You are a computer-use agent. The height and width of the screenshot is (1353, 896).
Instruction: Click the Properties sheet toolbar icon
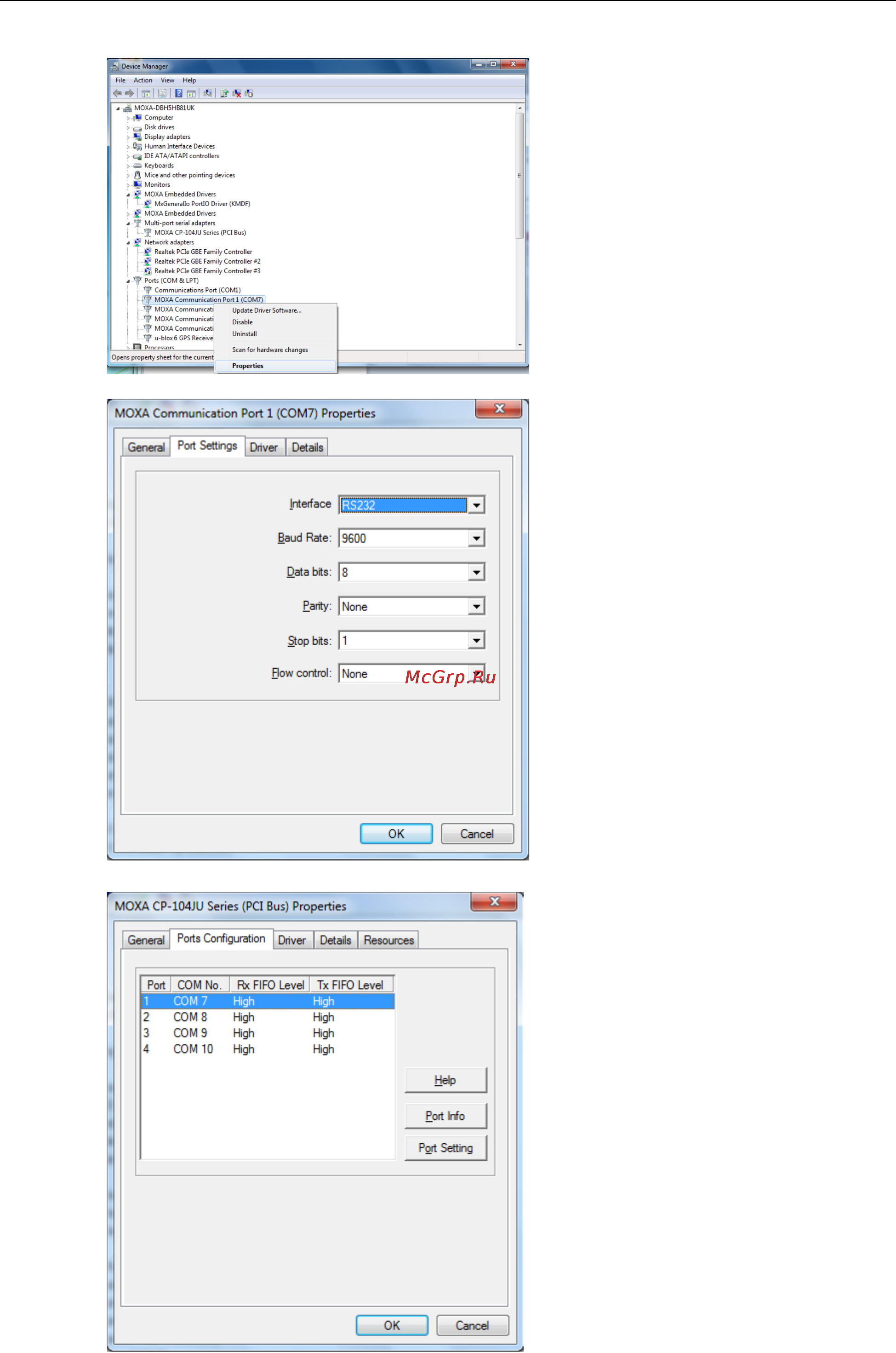click(x=162, y=93)
